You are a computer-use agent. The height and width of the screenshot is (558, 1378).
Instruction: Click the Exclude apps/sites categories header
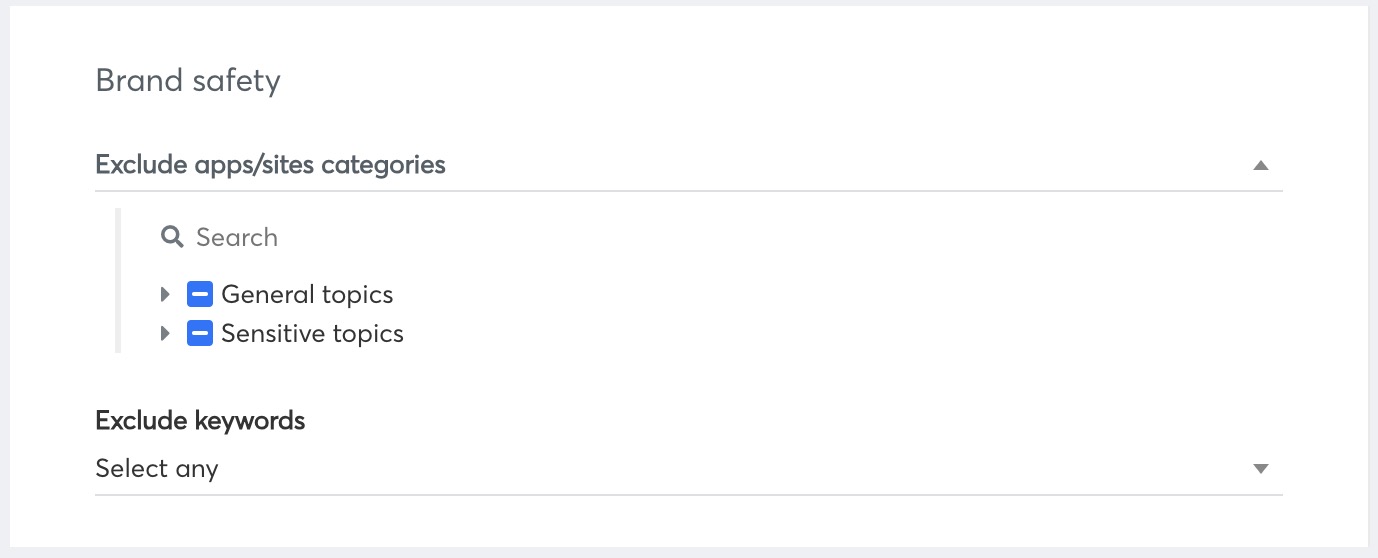pyautogui.click(x=688, y=165)
